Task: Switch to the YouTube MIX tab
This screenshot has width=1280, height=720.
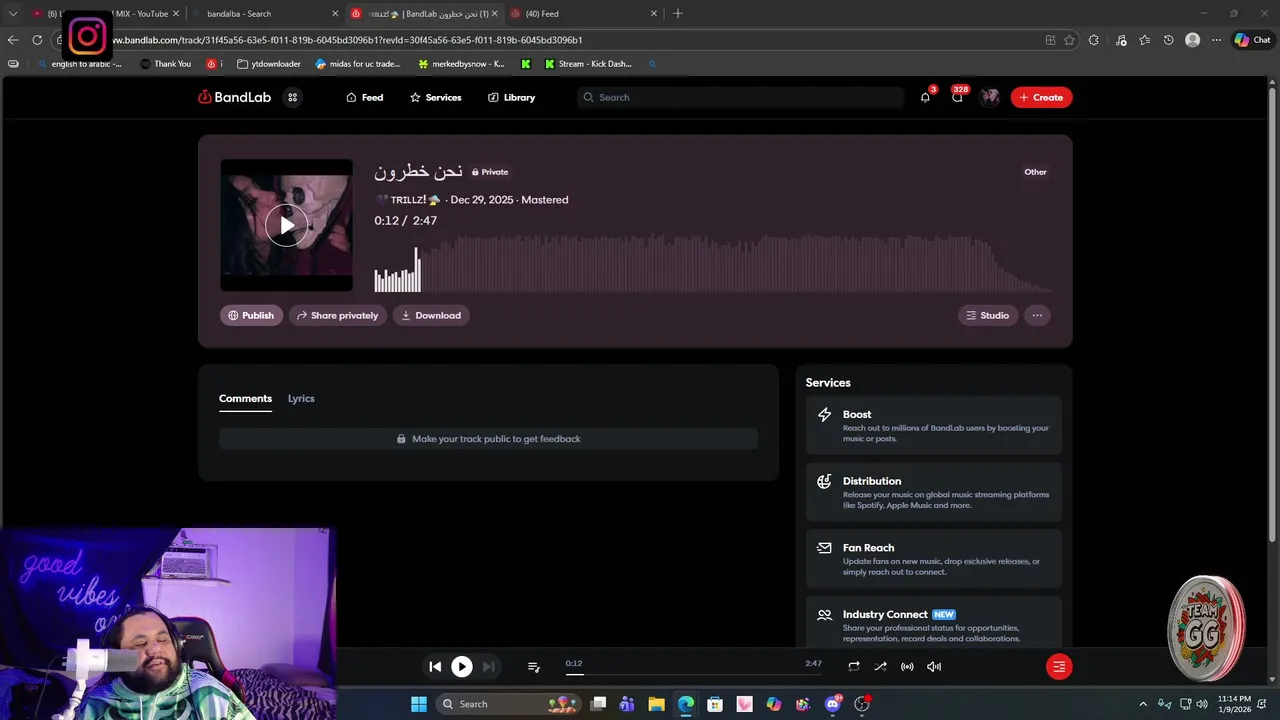Action: tap(108, 14)
